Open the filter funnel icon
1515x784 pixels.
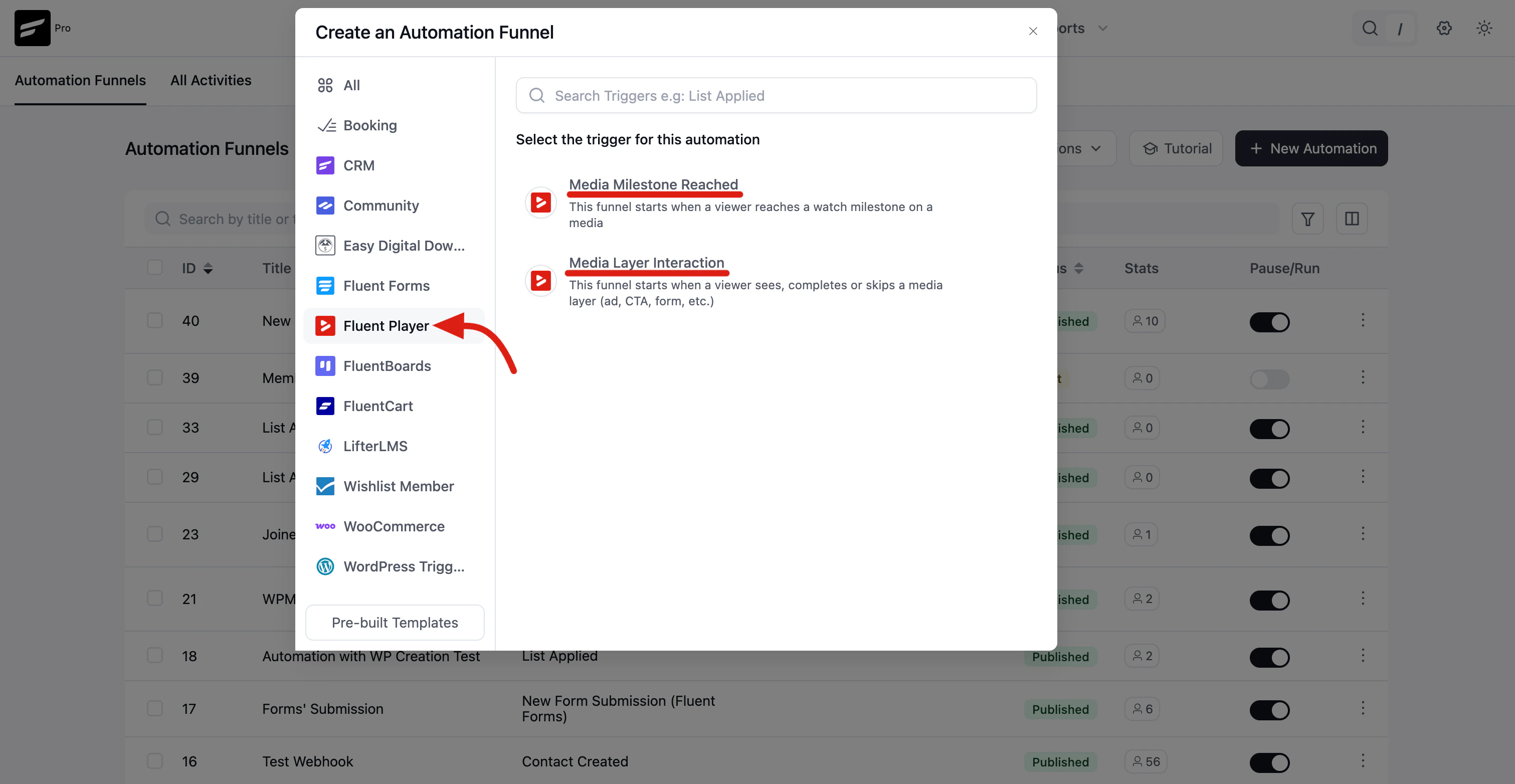click(x=1307, y=219)
